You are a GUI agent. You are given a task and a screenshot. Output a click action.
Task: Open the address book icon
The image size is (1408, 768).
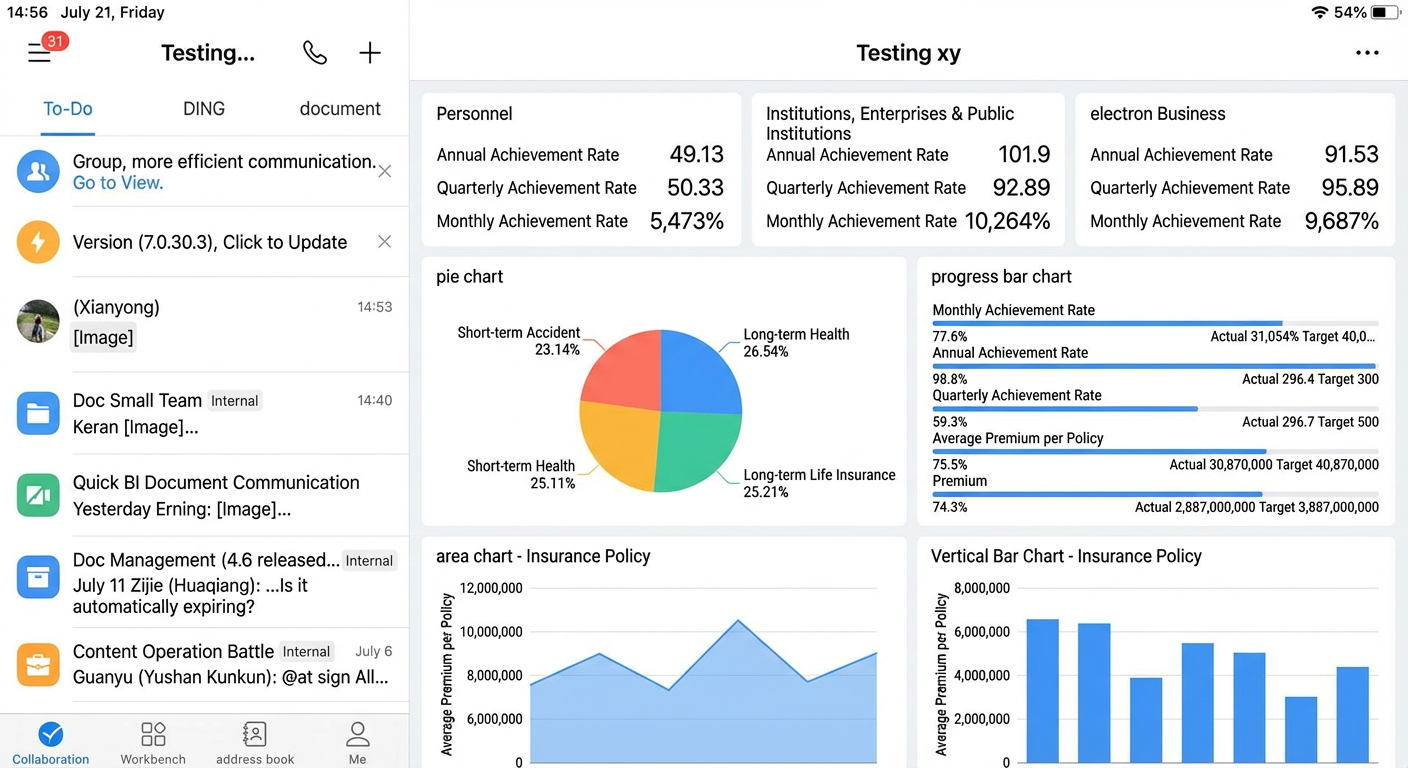click(x=255, y=735)
